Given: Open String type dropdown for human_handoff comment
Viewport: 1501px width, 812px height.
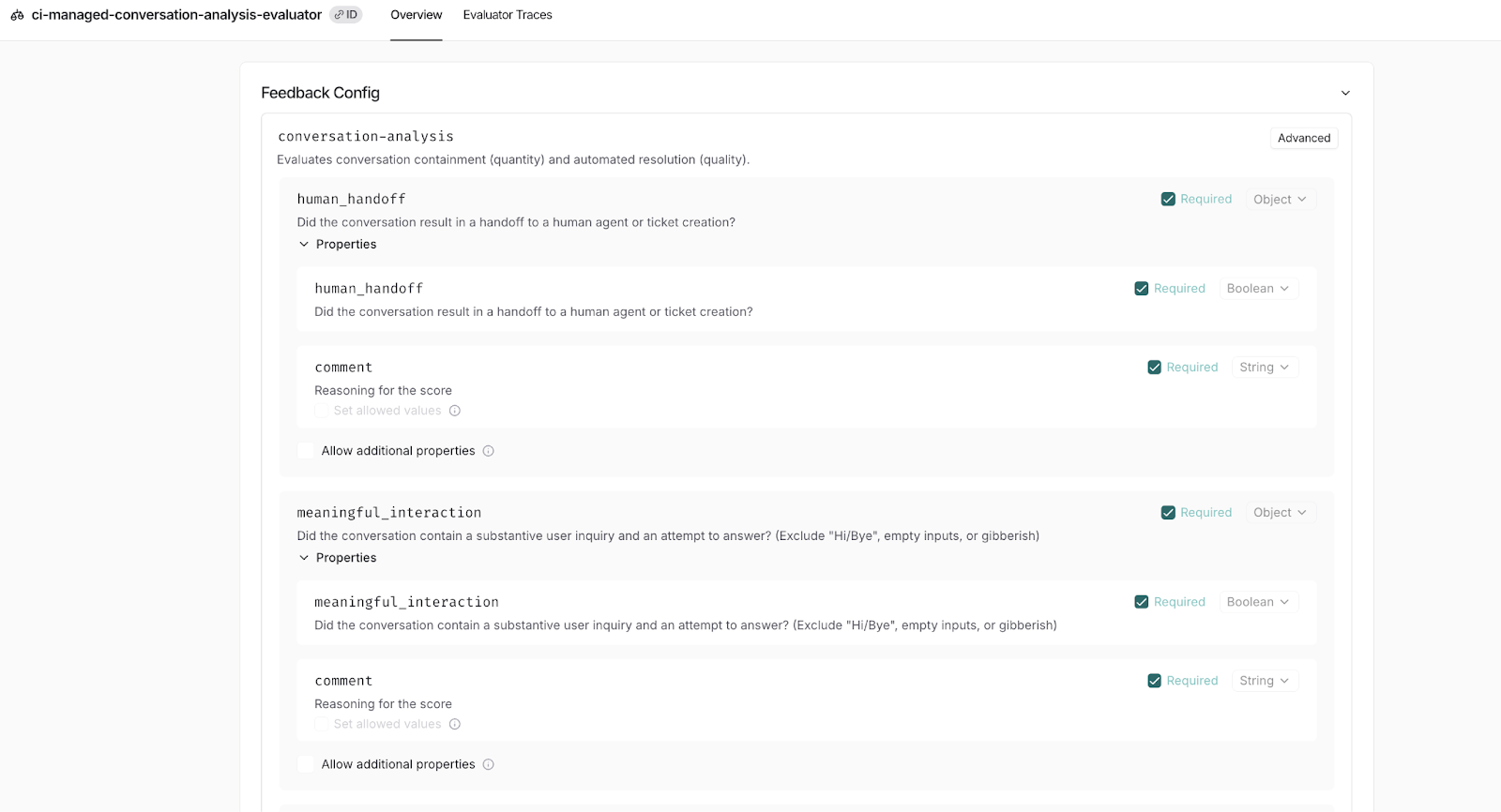Looking at the screenshot, I should tap(1265, 368).
